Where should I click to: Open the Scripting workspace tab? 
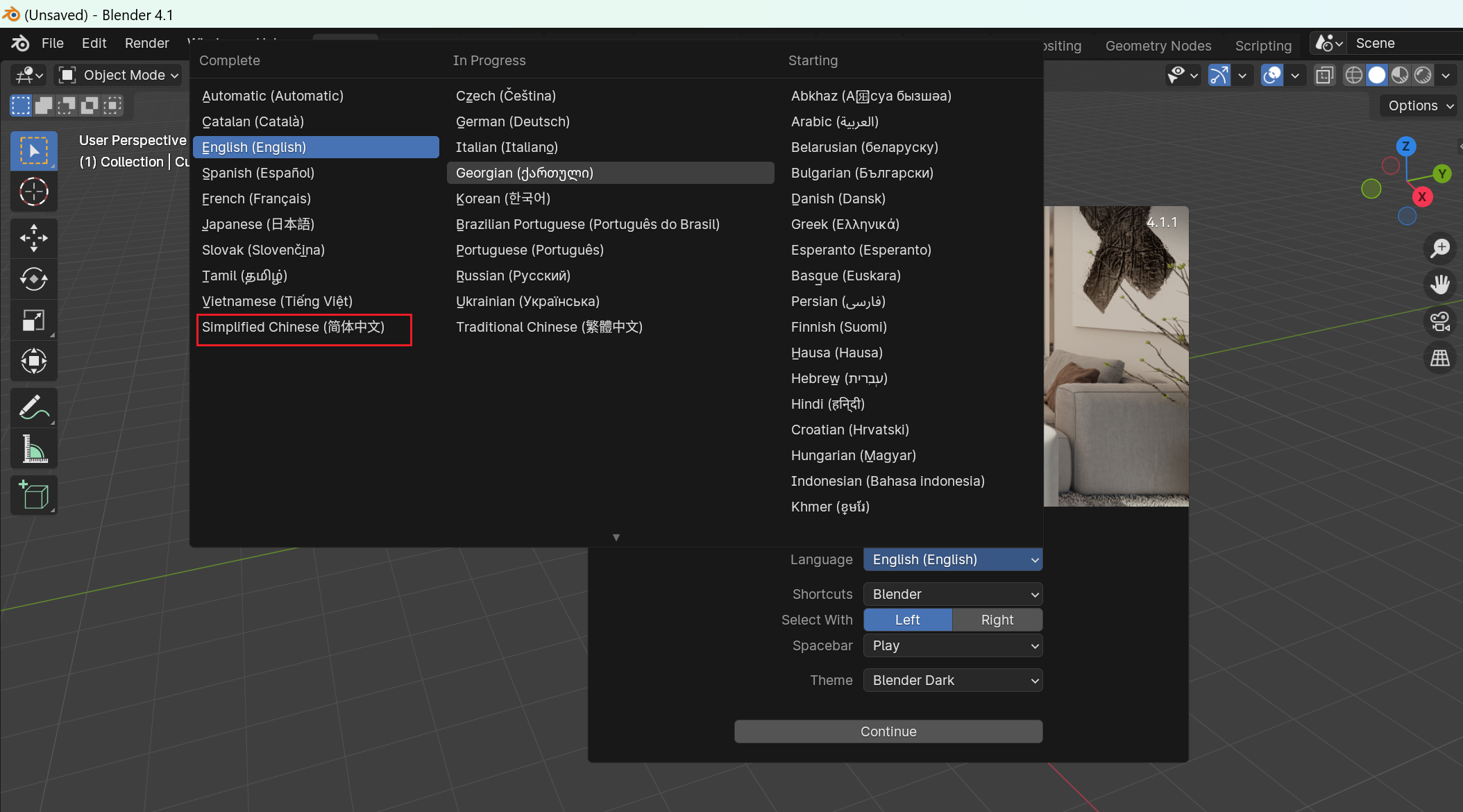[1262, 46]
